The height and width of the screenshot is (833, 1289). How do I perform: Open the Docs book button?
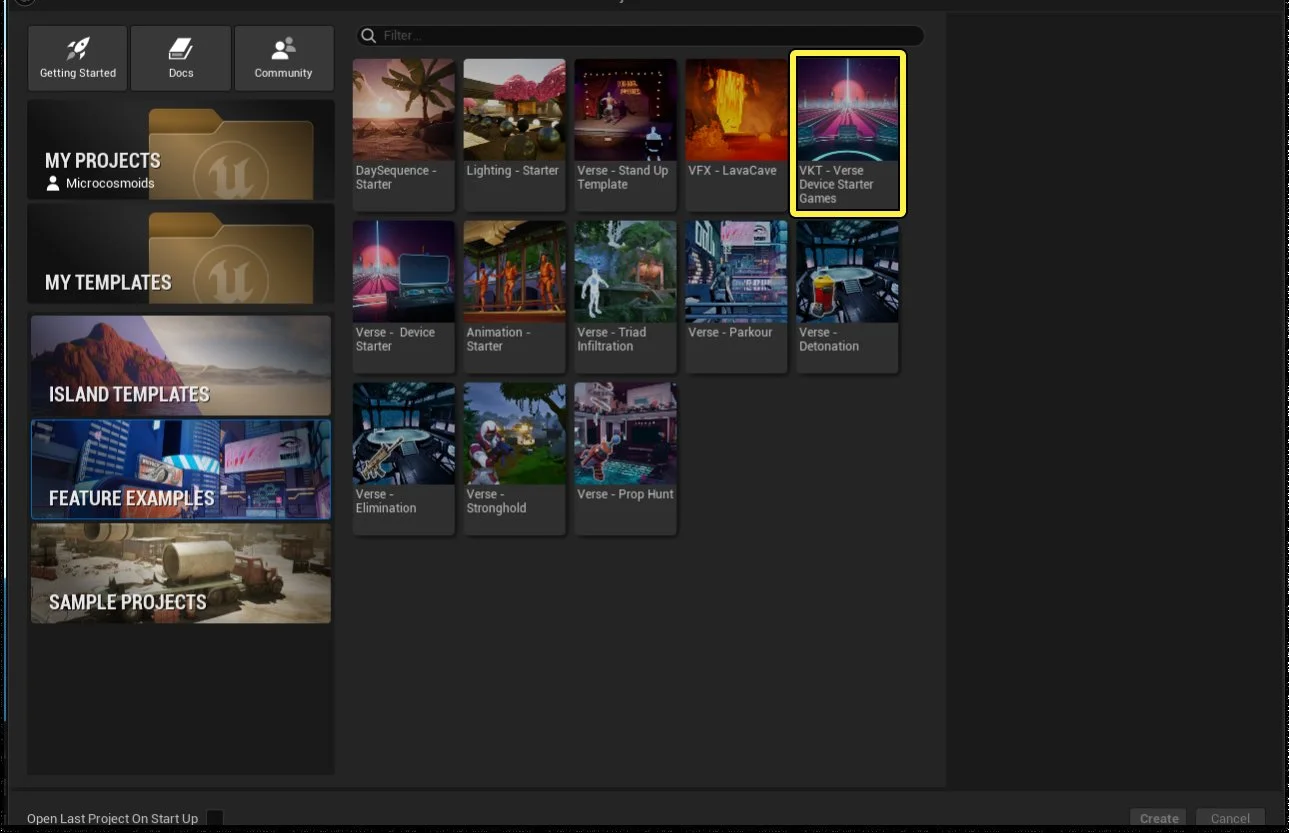pyautogui.click(x=181, y=58)
